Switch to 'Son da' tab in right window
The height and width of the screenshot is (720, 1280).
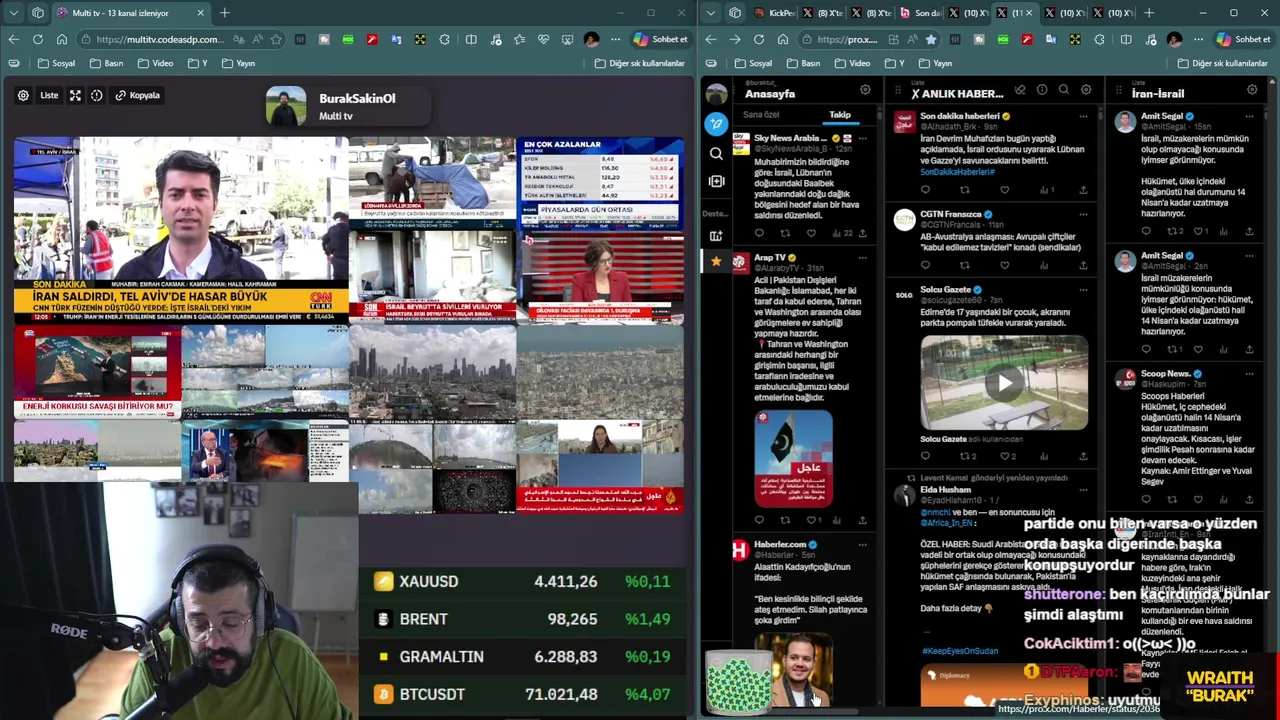[920, 13]
